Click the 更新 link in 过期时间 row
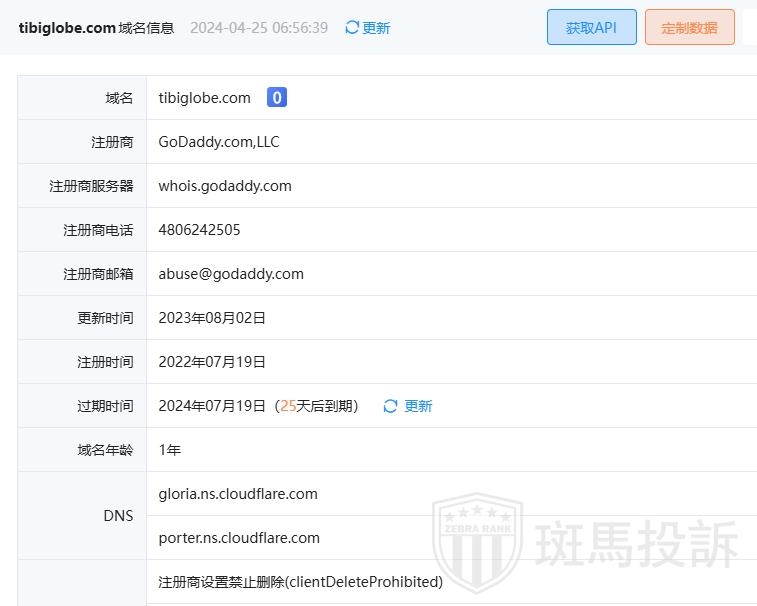This screenshot has height=606, width=757. point(418,406)
